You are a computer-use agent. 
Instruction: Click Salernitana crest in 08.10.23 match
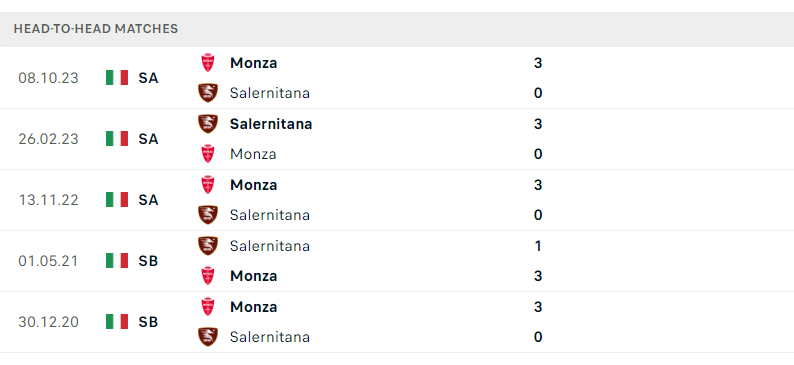click(x=208, y=93)
